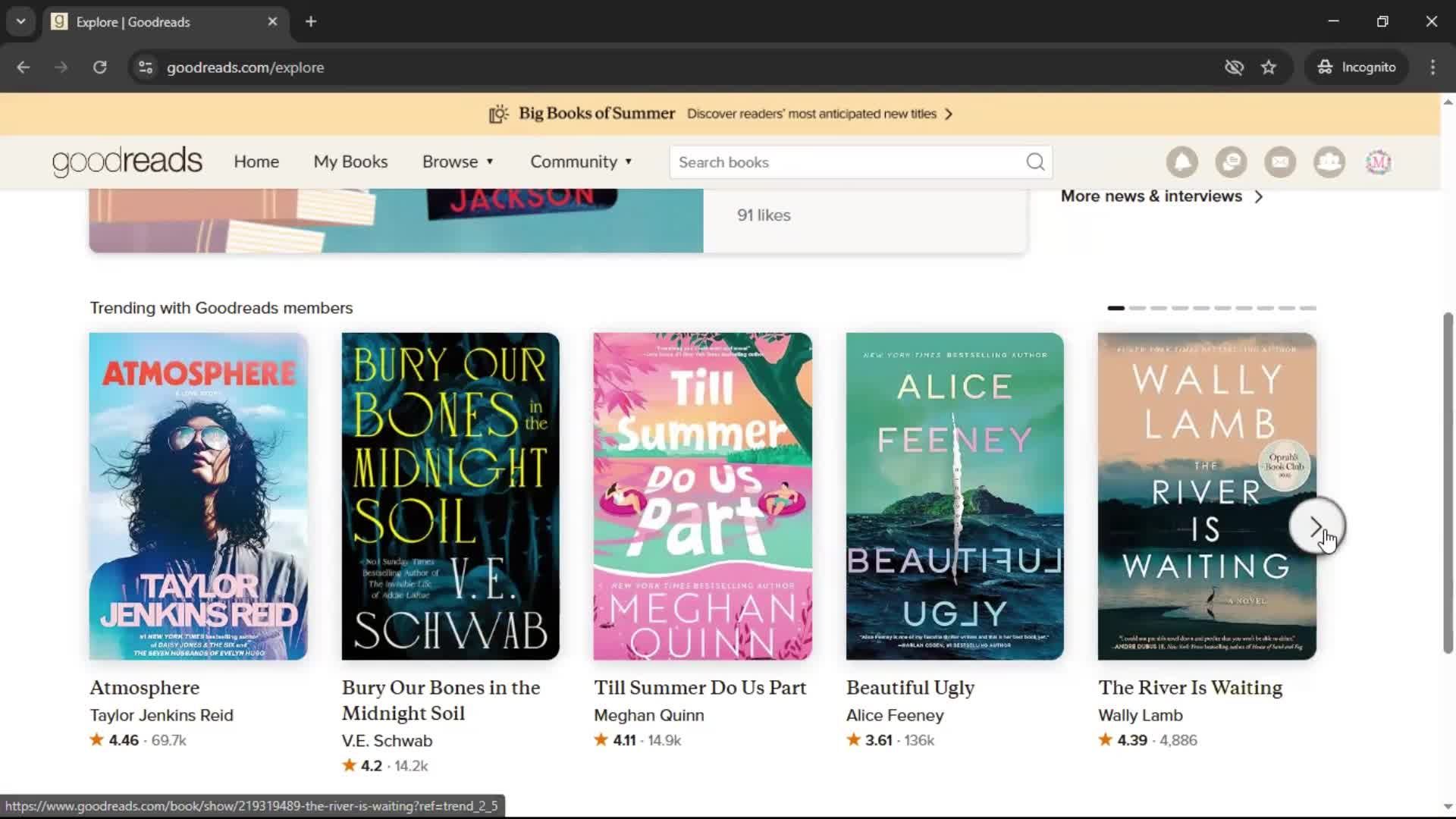
Task: Click the banner chevron arrow
Action: 949,114
